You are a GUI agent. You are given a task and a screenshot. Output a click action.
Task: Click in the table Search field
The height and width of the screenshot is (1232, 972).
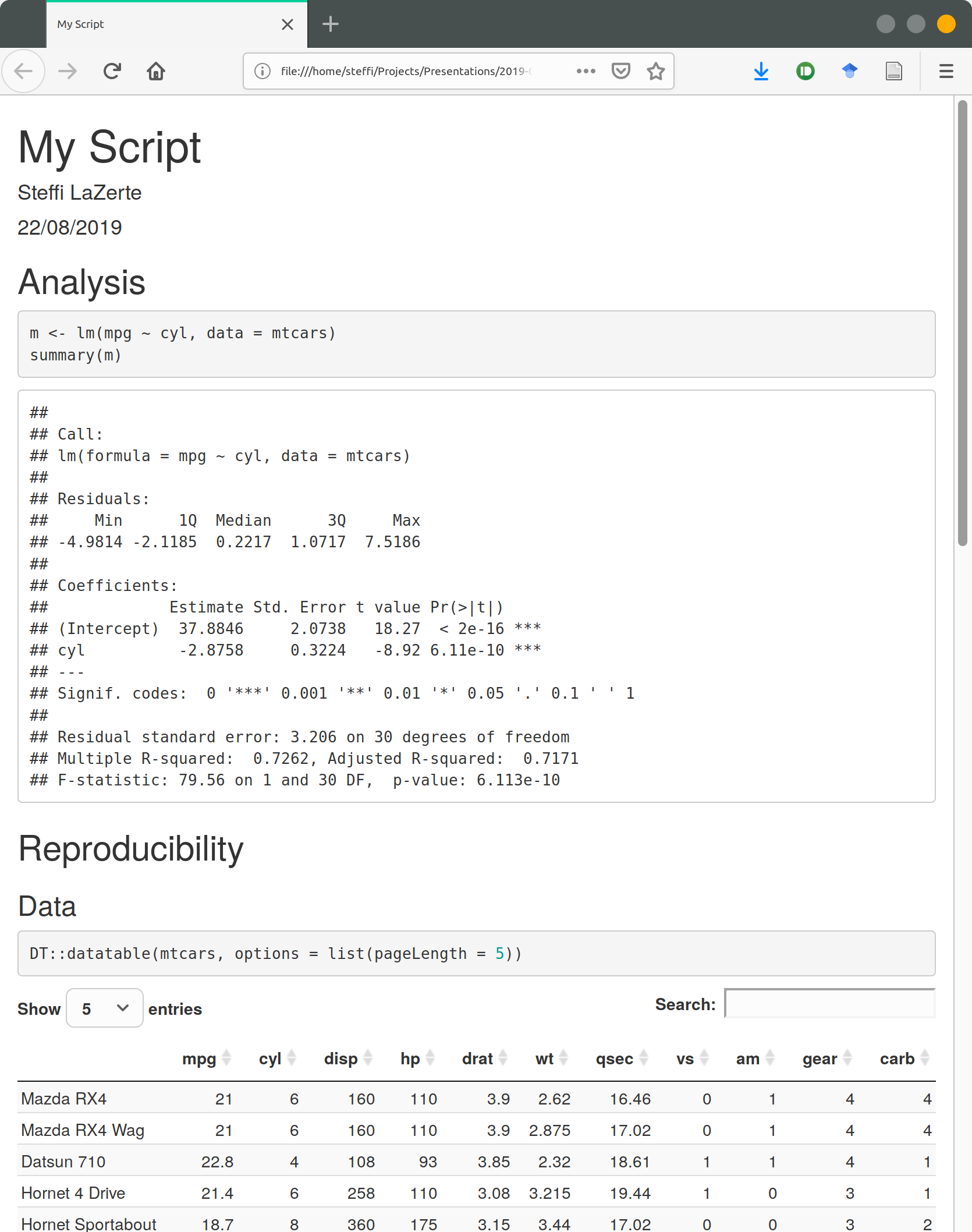pos(829,1004)
